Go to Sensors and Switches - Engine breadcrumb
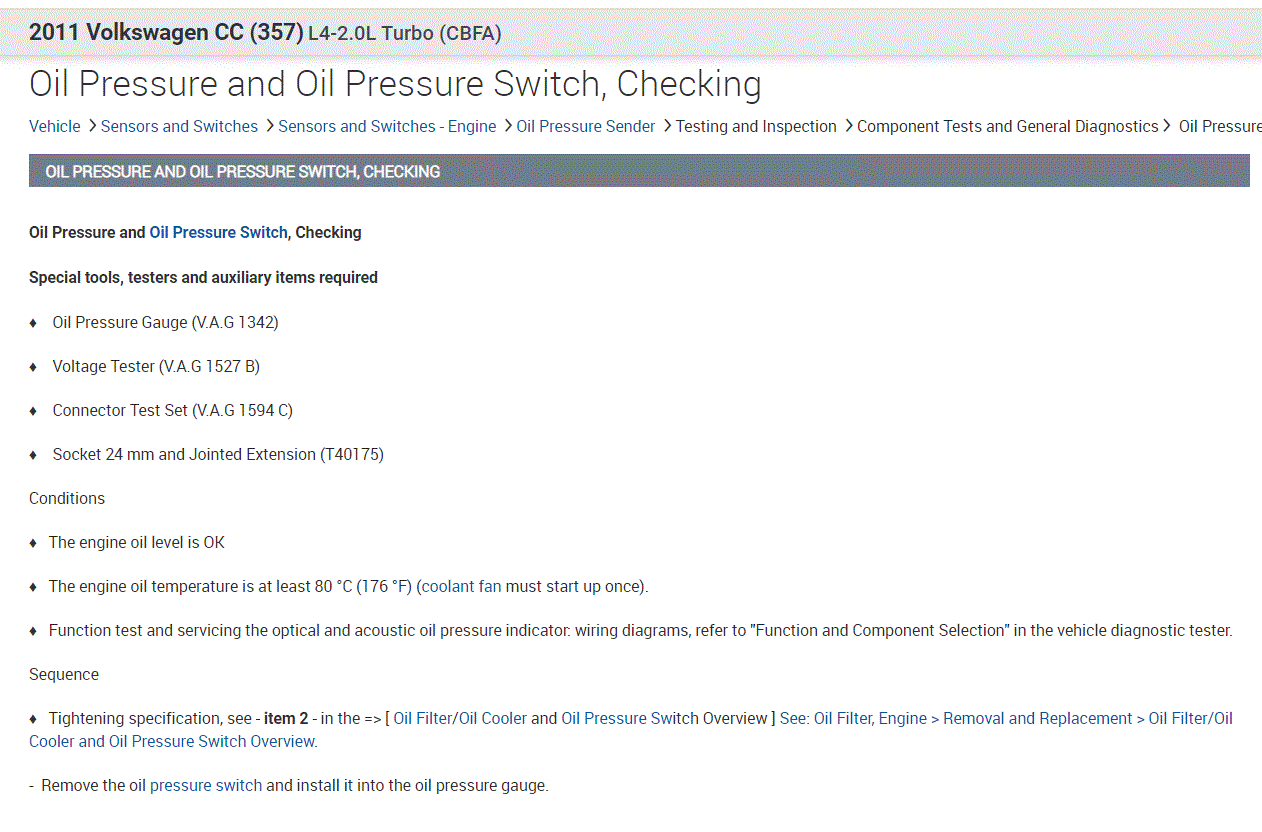 387,126
